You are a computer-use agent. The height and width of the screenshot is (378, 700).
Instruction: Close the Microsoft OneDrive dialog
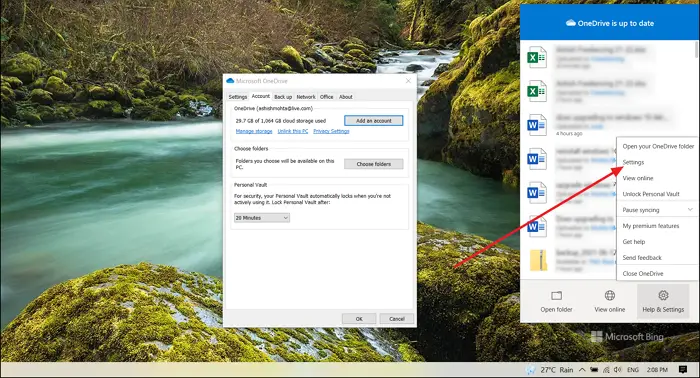point(408,81)
